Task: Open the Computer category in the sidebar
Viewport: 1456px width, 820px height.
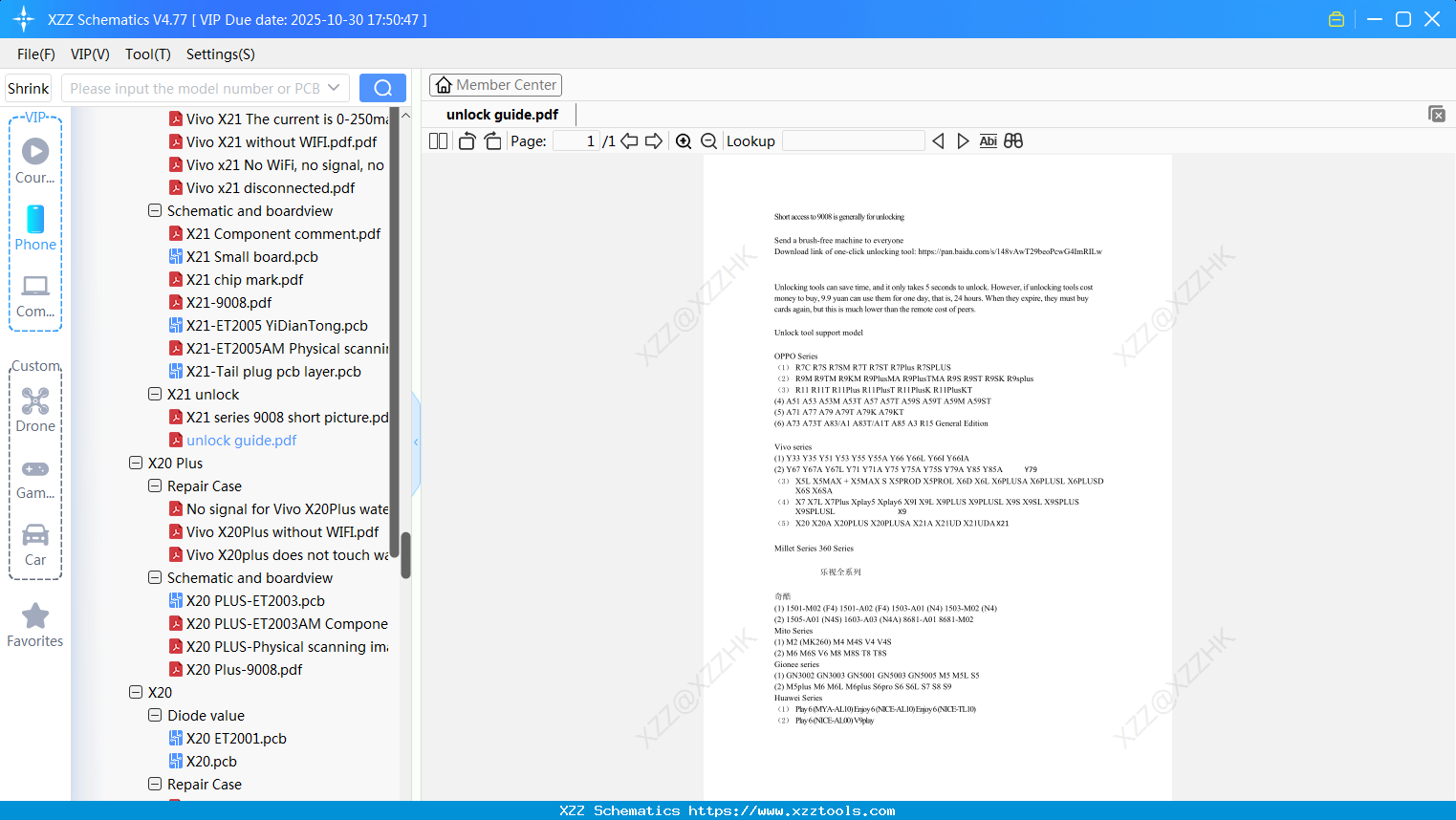Action: [35, 295]
